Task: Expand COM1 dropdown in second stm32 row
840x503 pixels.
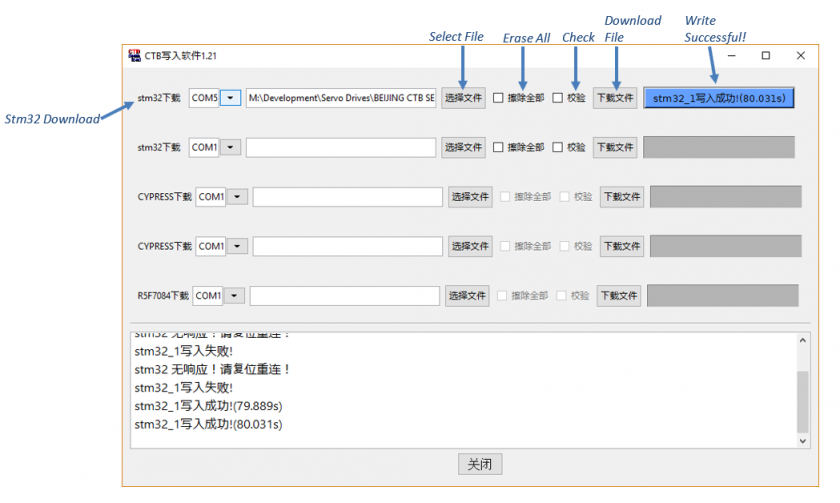Action: pyautogui.click(x=231, y=147)
